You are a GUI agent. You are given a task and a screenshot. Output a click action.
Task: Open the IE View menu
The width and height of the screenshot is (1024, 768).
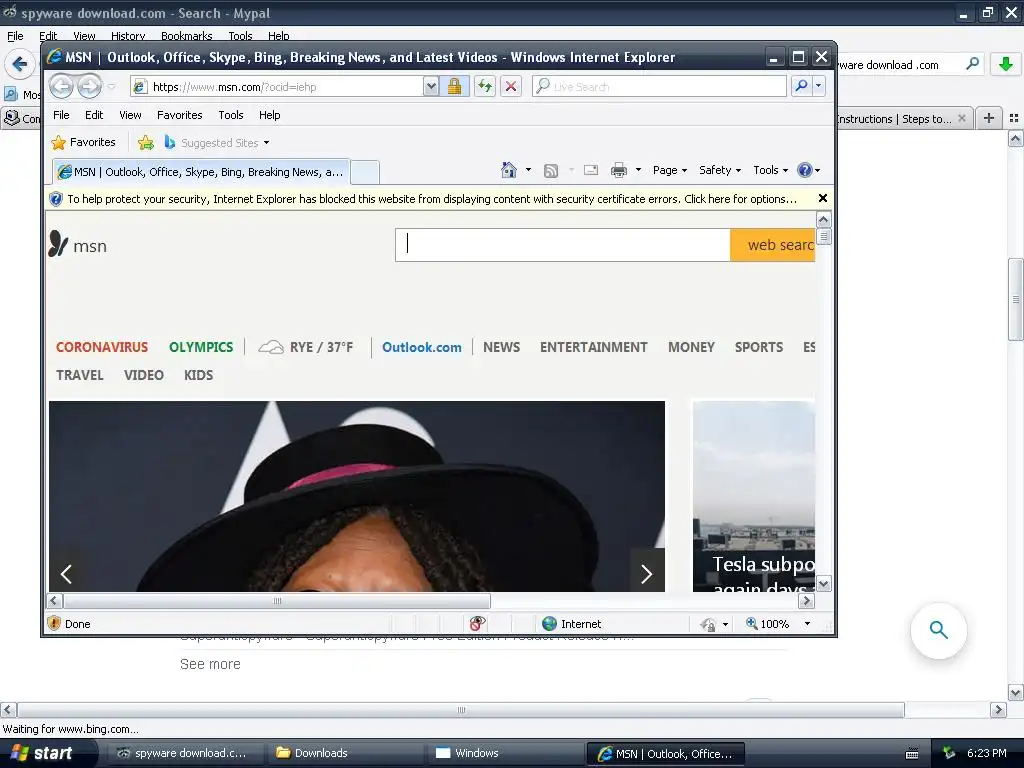point(130,115)
